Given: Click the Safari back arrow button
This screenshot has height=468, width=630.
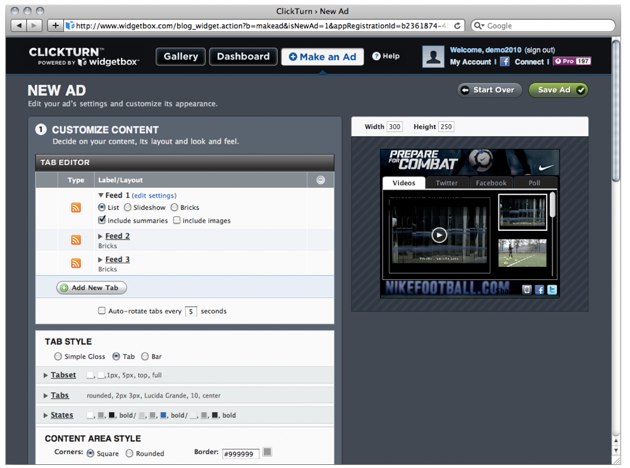Looking at the screenshot, I should (18, 26).
